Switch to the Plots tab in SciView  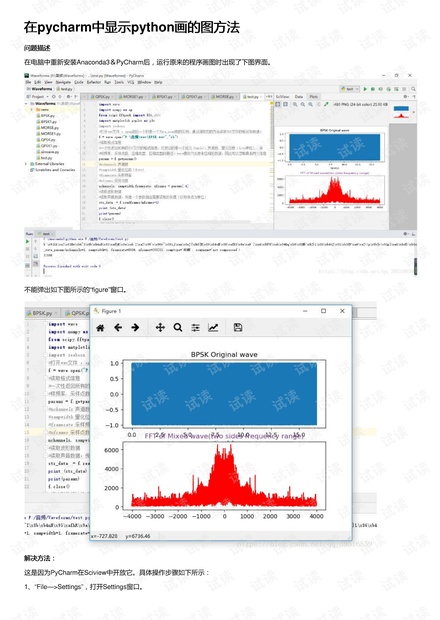[x=313, y=96]
